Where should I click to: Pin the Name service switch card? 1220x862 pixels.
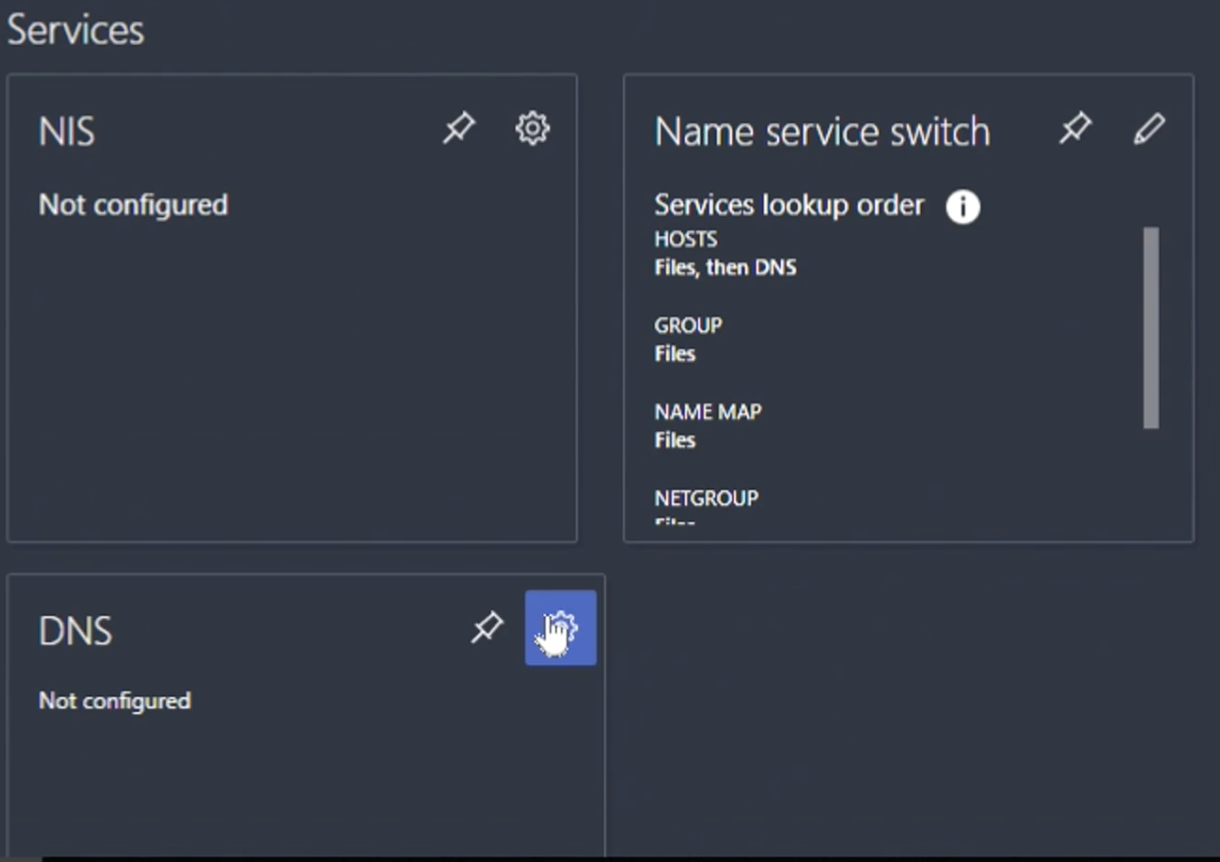pyautogui.click(x=1075, y=128)
